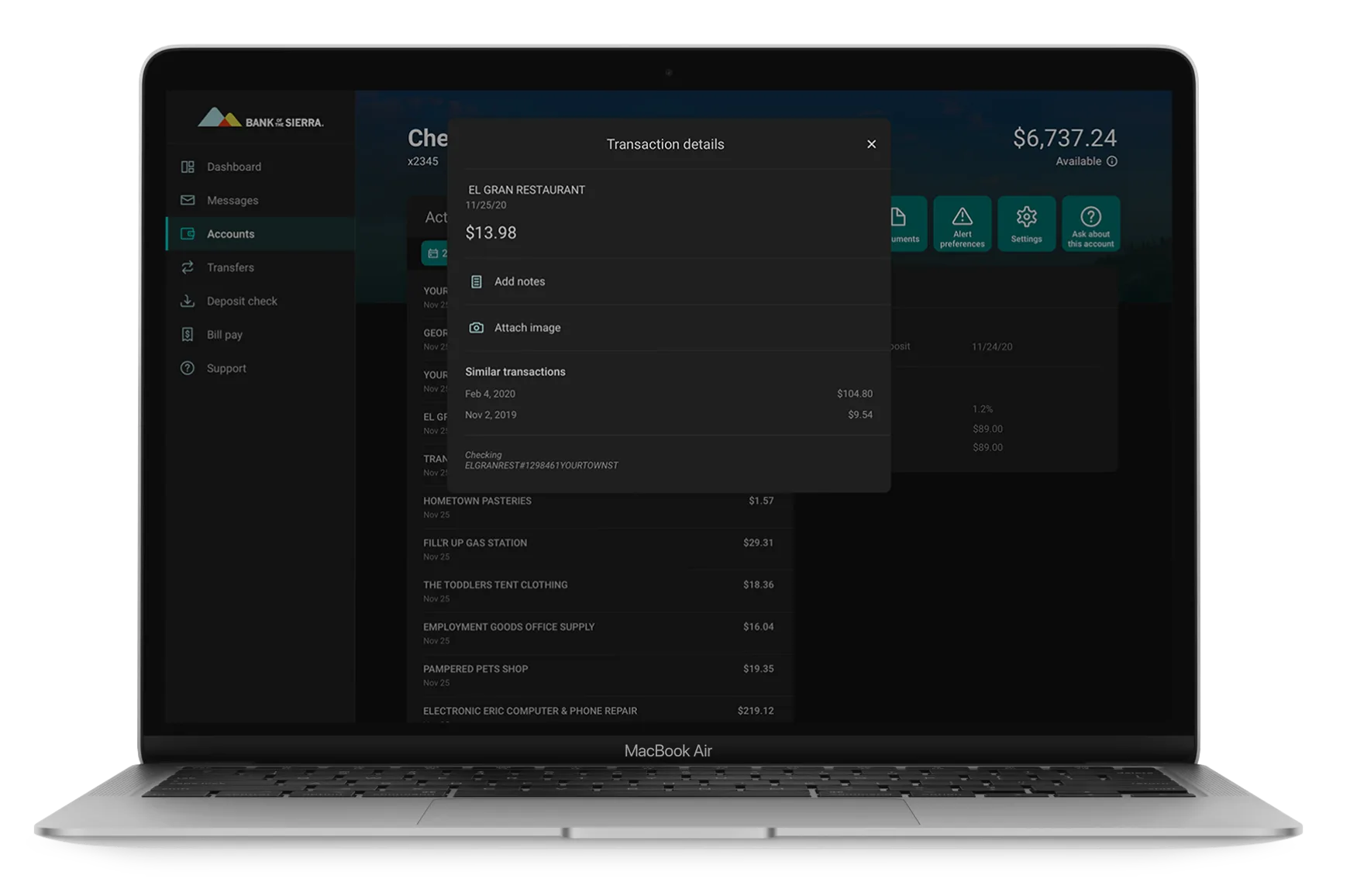
Task: Open Alert preferences tile
Action: coord(962,224)
